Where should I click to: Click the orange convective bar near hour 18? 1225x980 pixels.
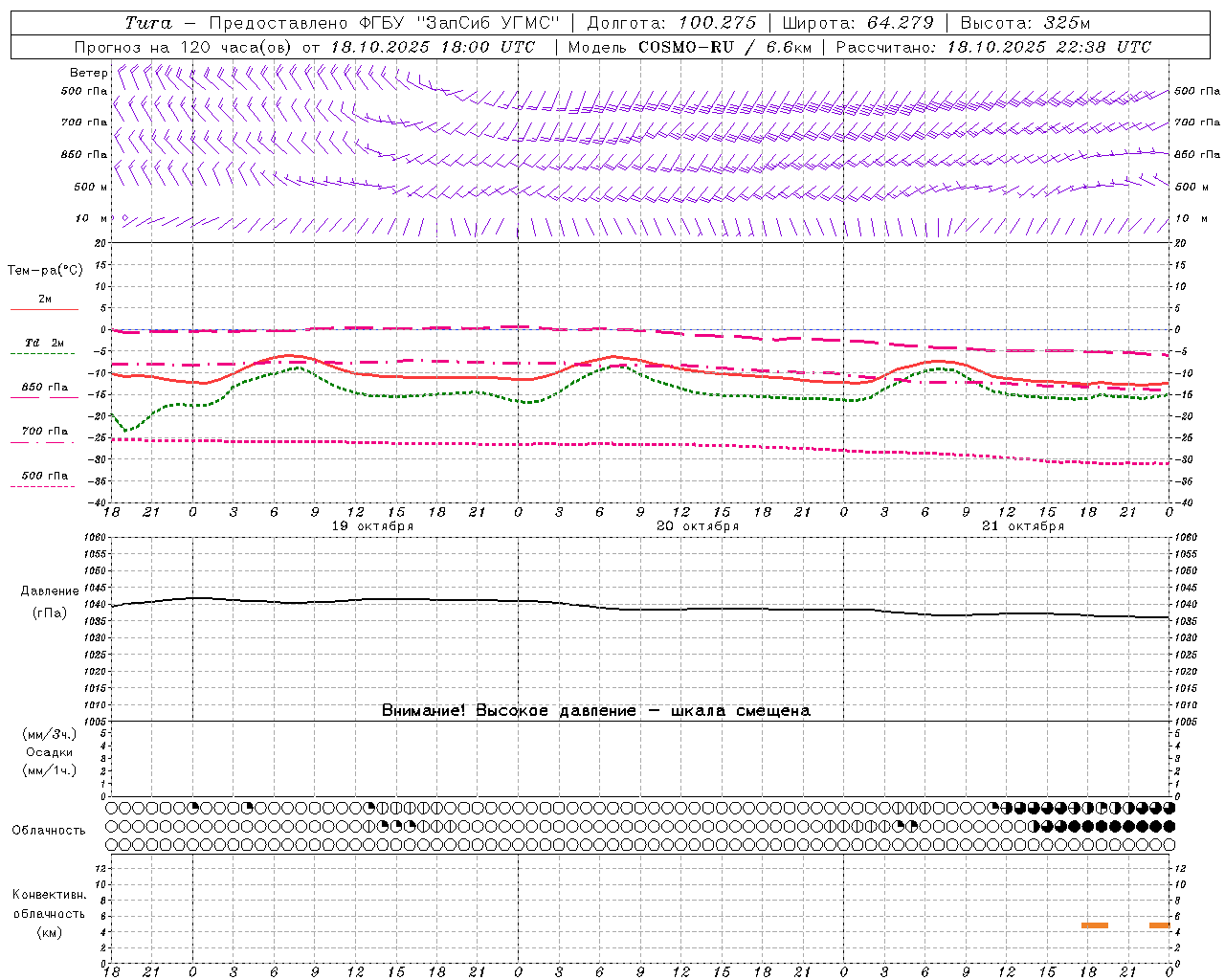coord(1095,925)
